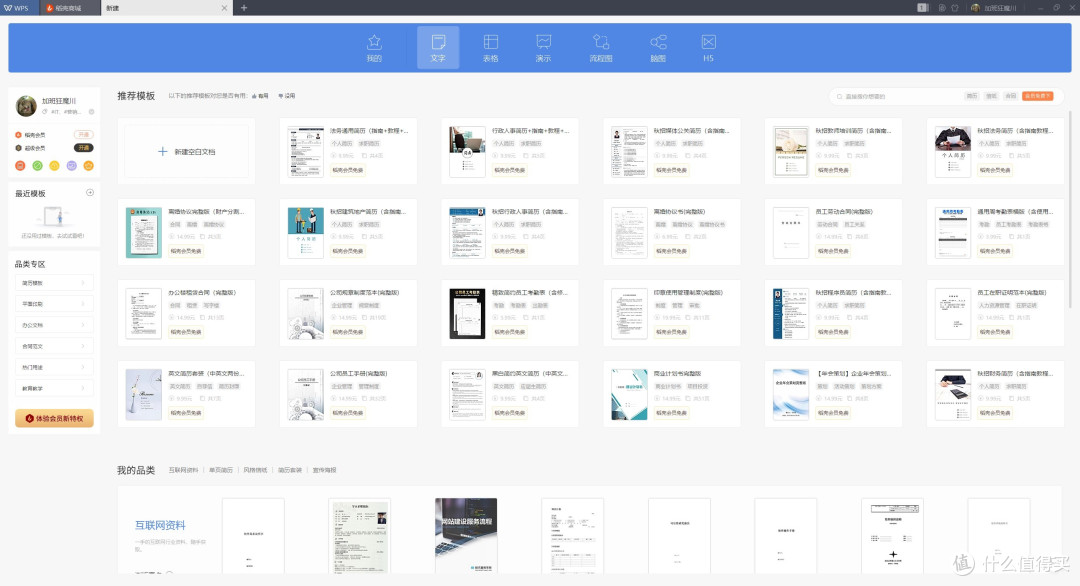Open the skin (shirt) icon in title bar
The height and width of the screenshot is (586, 1080).
pos(955,8)
